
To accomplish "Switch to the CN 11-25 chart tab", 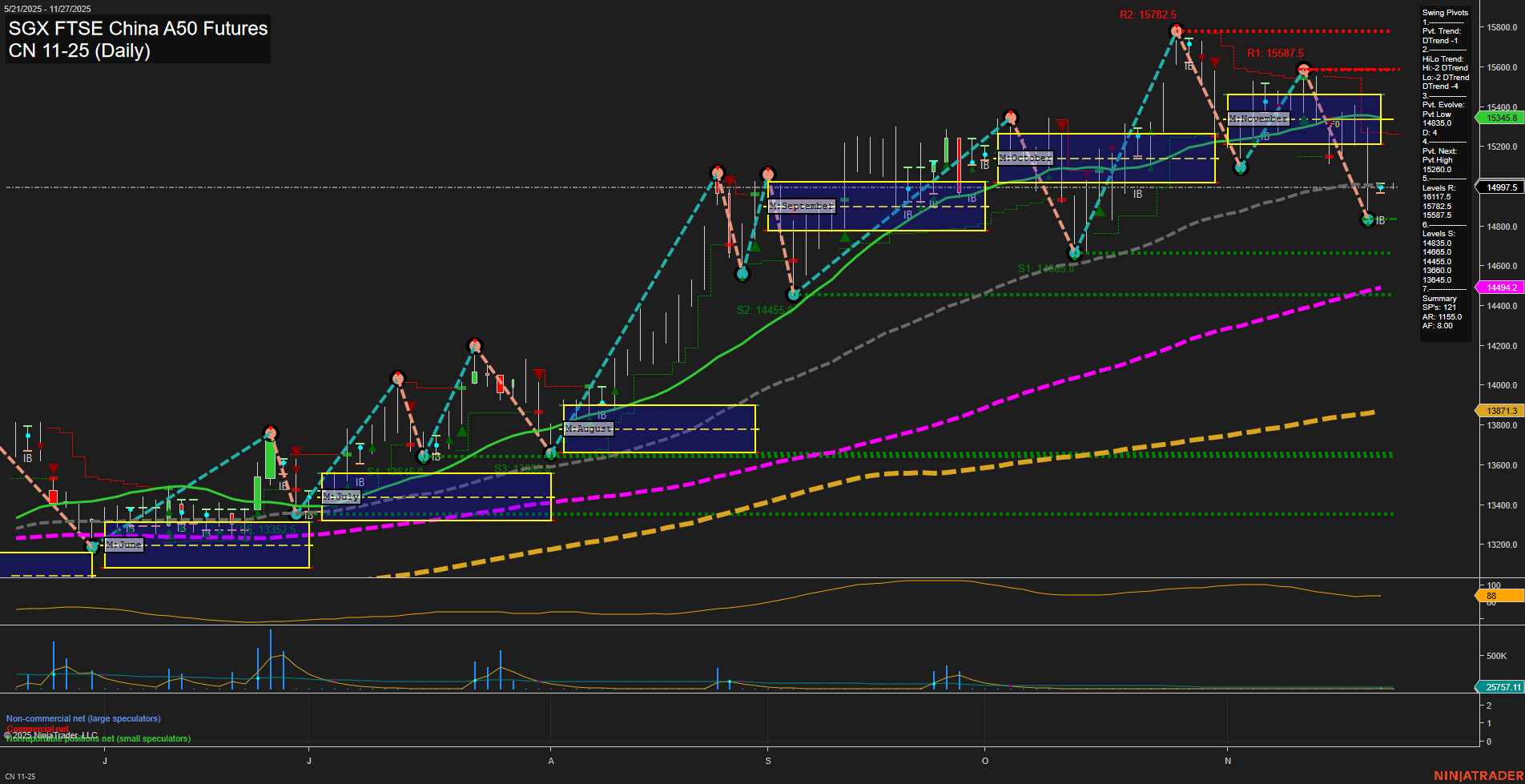I will tap(20, 776).
